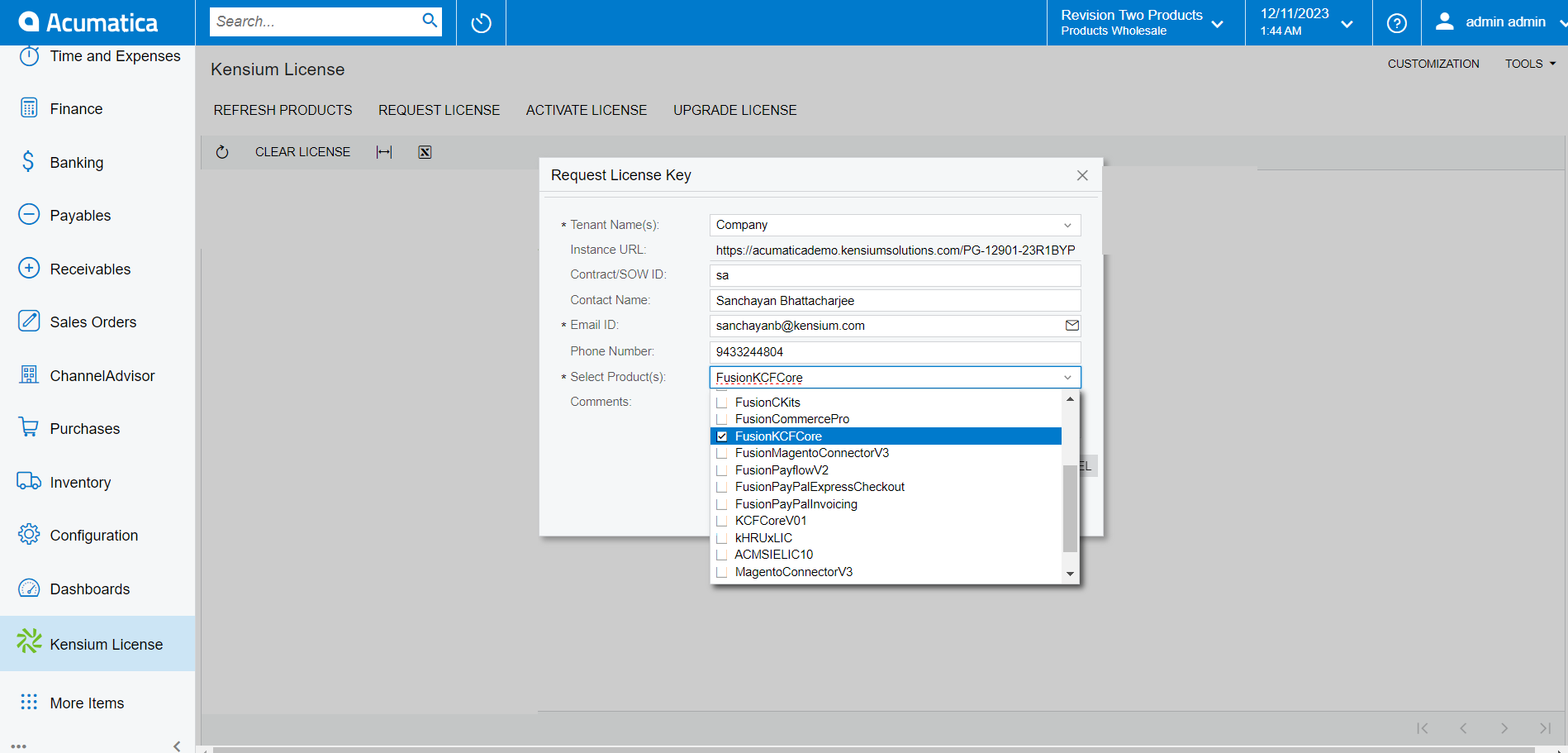Click the Acumatica logo link
Image resolution: width=1568 pixels, height=753 pixels.
pyautogui.click(x=88, y=22)
